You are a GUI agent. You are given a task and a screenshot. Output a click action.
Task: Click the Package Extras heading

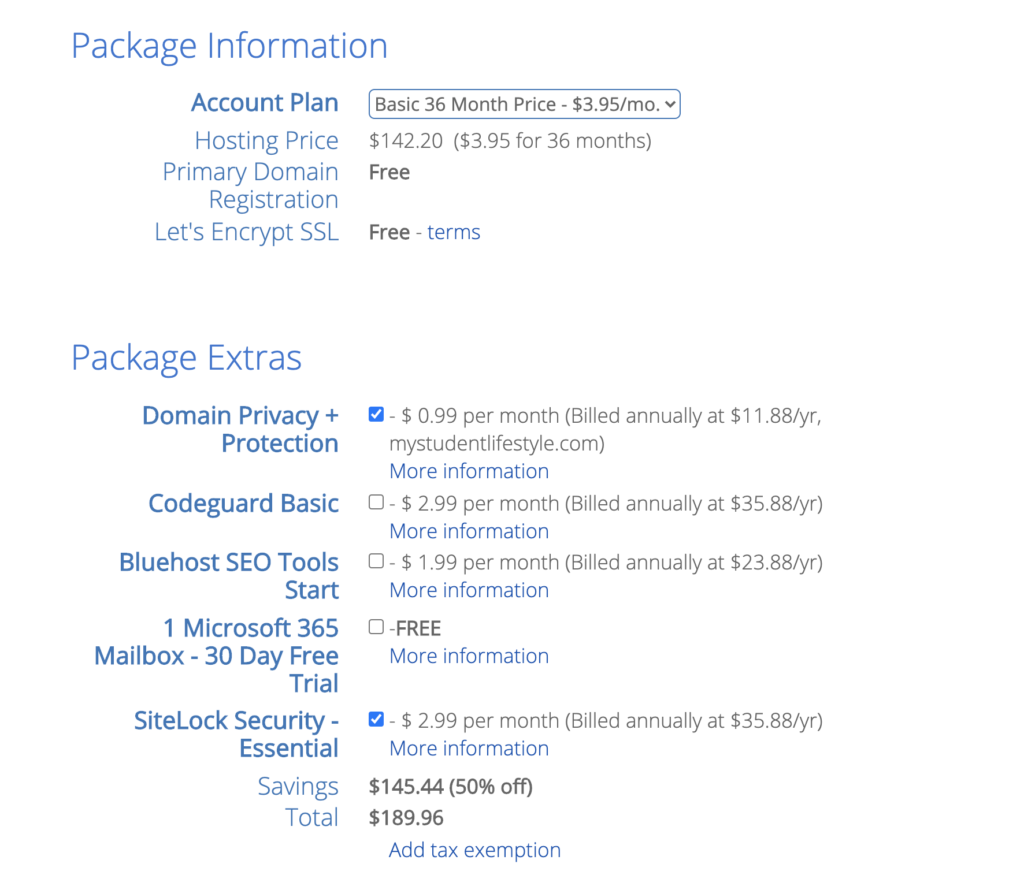186,358
